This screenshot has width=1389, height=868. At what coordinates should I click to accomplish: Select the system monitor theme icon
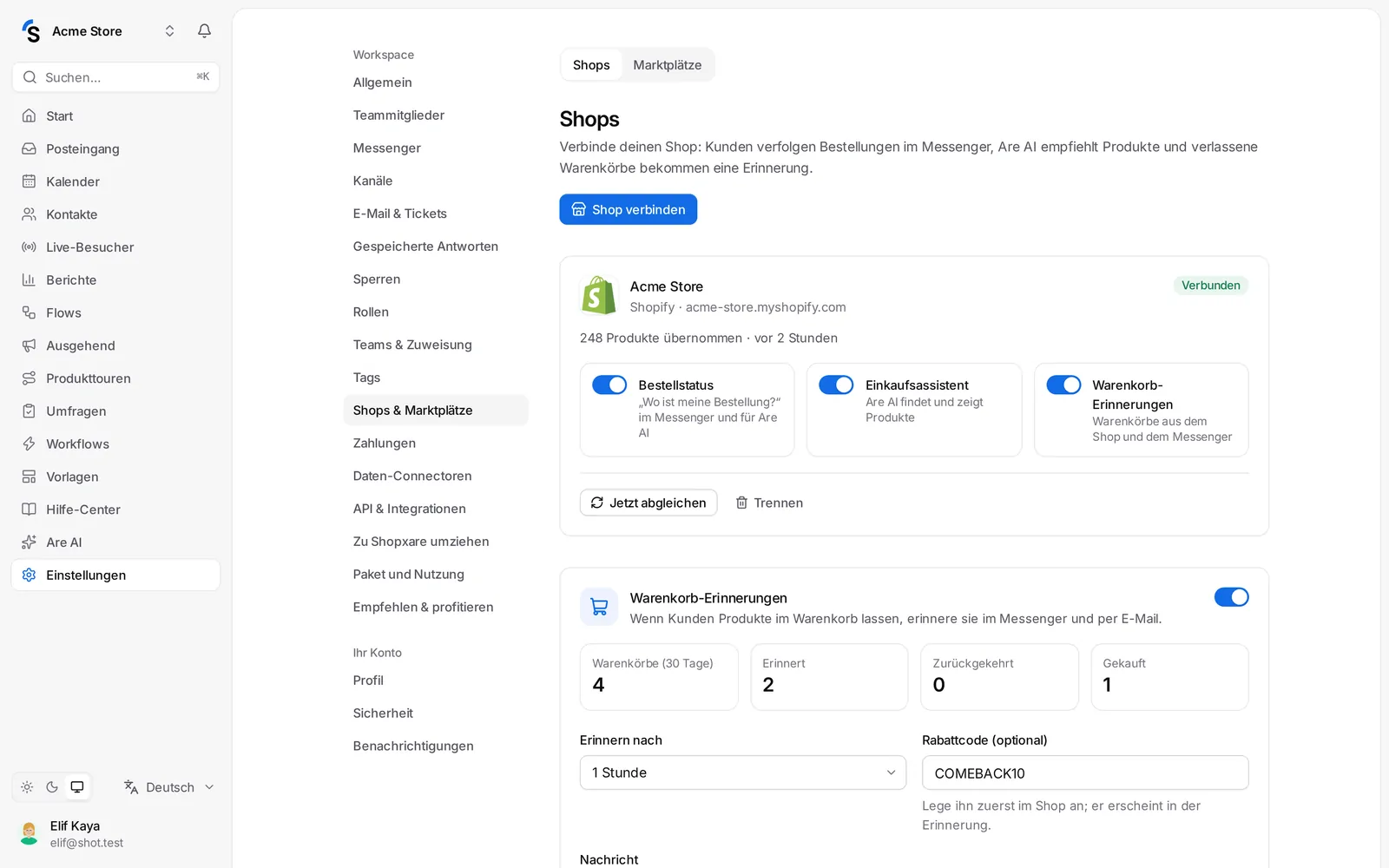(77, 787)
